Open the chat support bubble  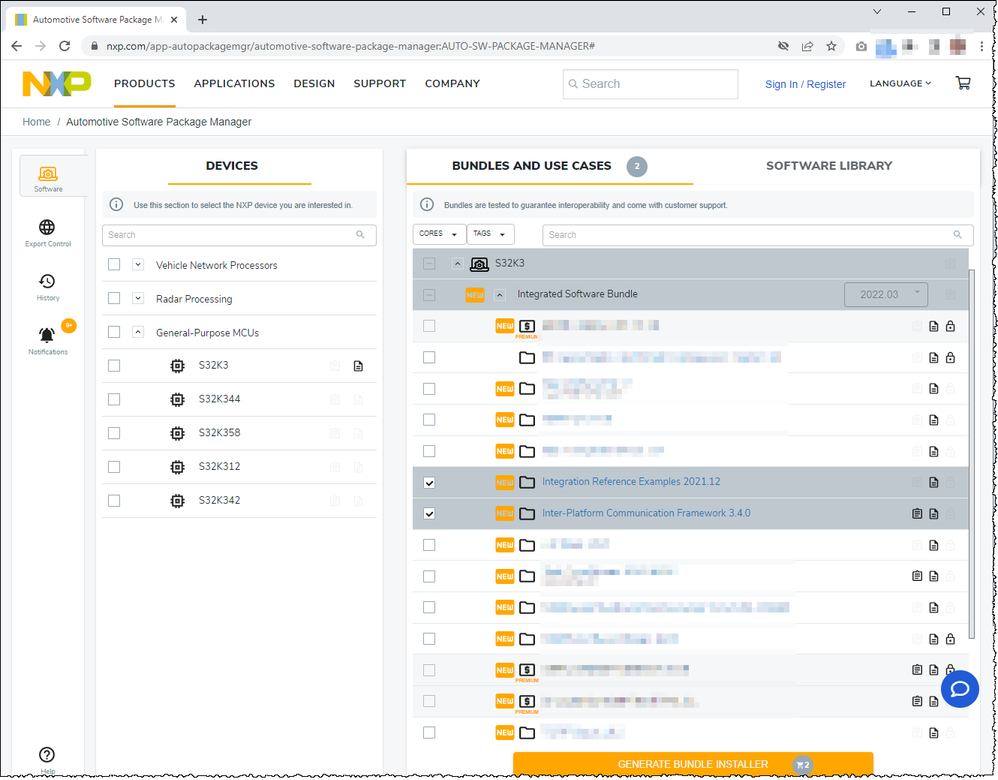coord(959,689)
